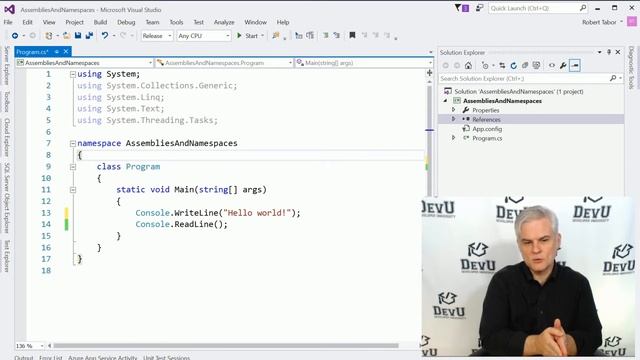The image size is (640, 360).
Task: Toggle auto-hide pin on Solution Explorer
Action: [609, 52]
